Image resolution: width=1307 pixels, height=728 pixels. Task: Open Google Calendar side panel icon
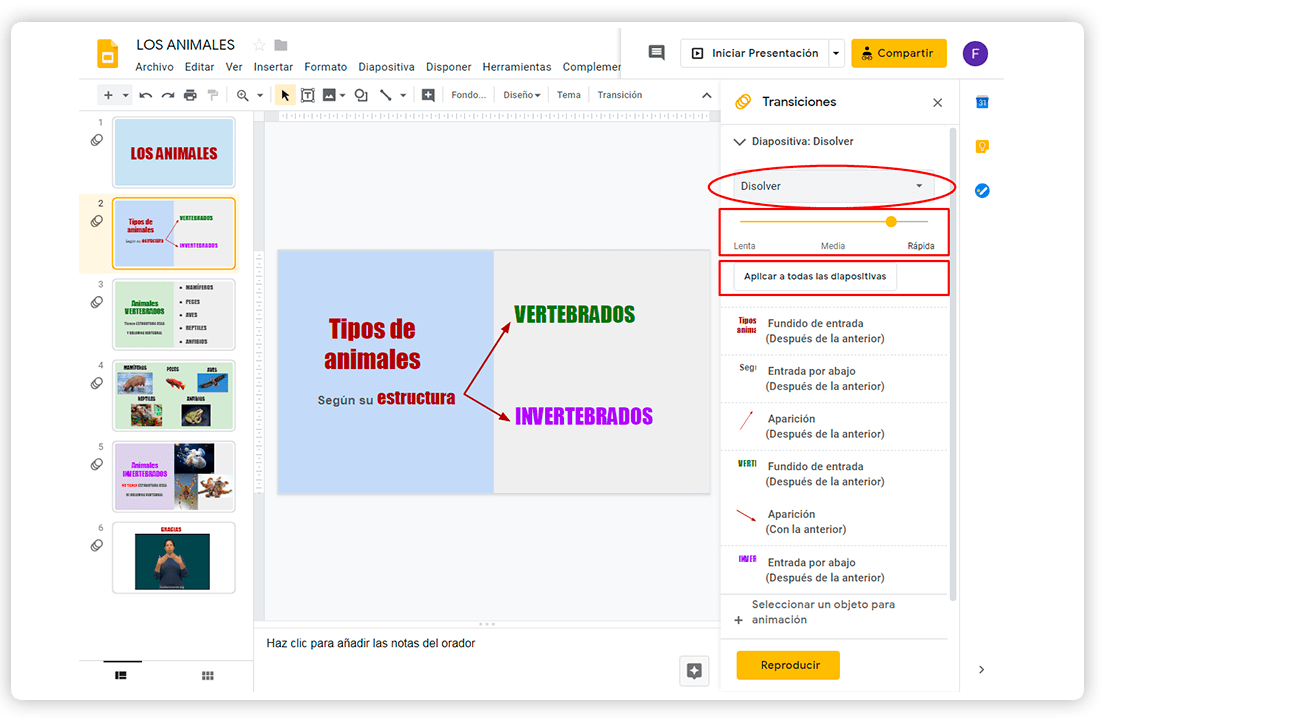(982, 102)
